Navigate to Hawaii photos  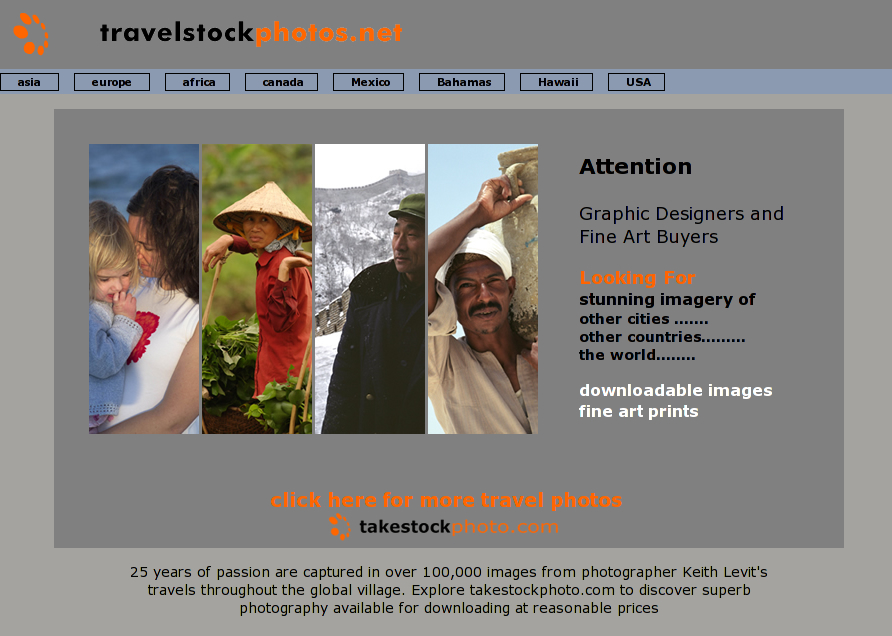[x=556, y=82]
